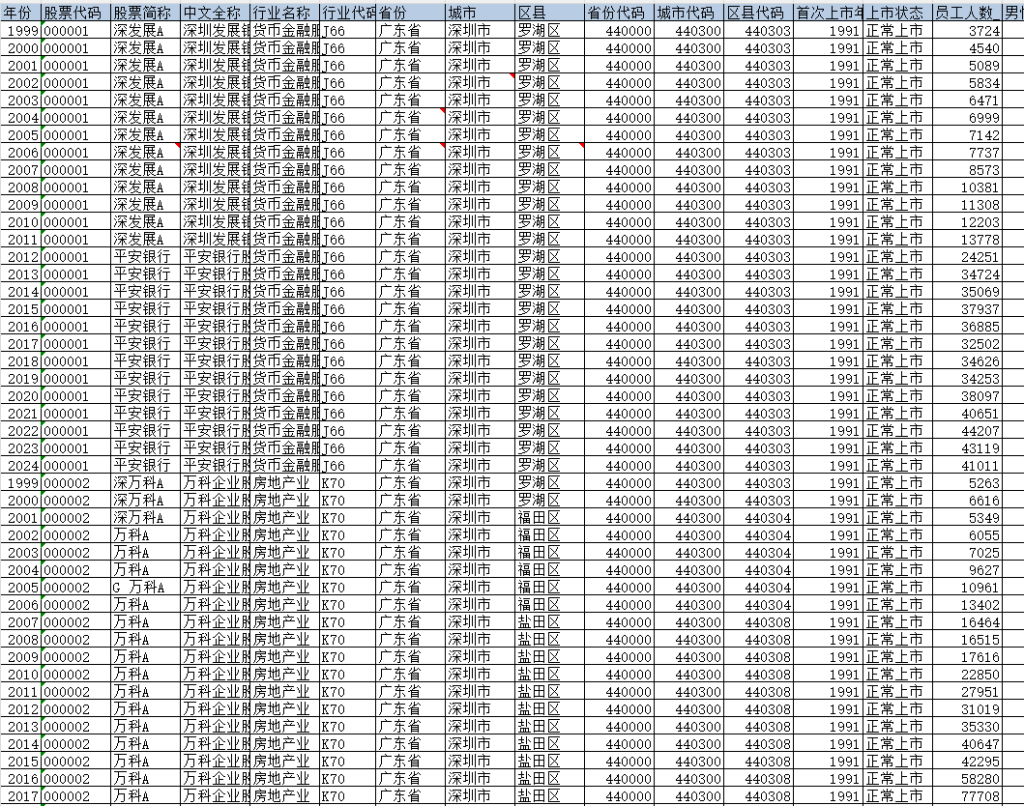Select the 城市 header cell
The height and width of the screenshot is (806, 1024).
pyautogui.click(x=478, y=12)
